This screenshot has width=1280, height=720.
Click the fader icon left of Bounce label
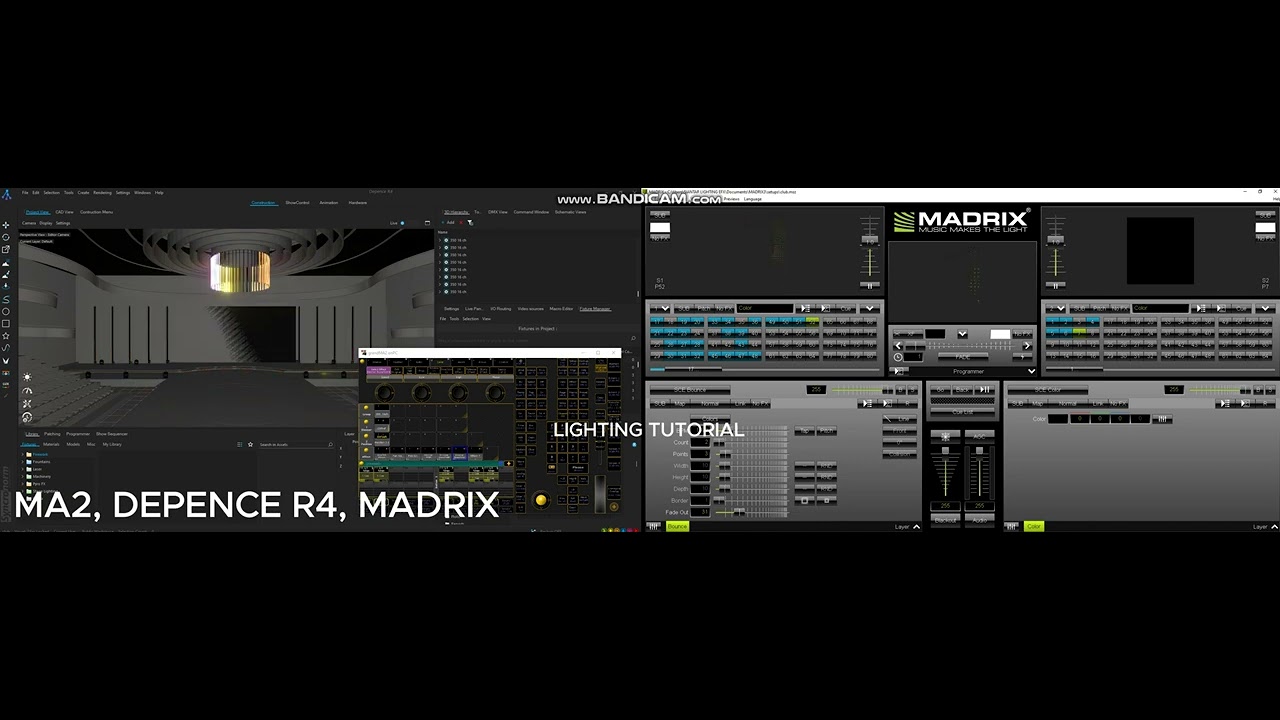tap(653, 526)
